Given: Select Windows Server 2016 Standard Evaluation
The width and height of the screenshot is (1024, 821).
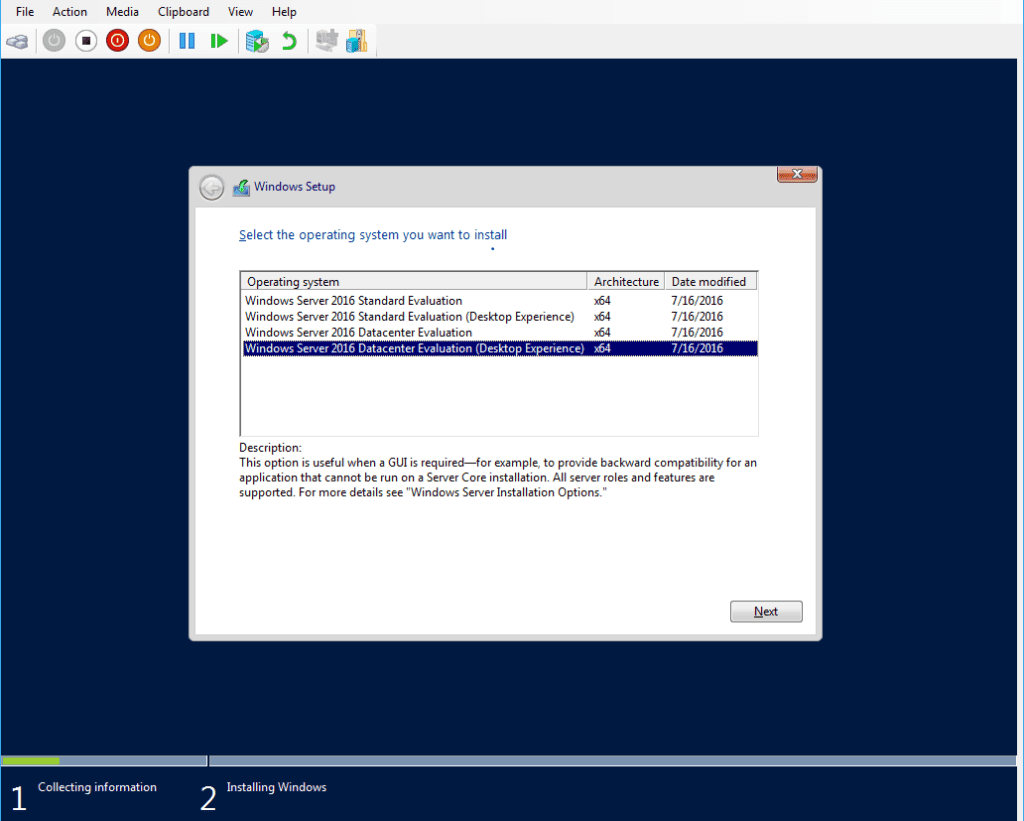Looking at the screenshot, I should (500, 300).
